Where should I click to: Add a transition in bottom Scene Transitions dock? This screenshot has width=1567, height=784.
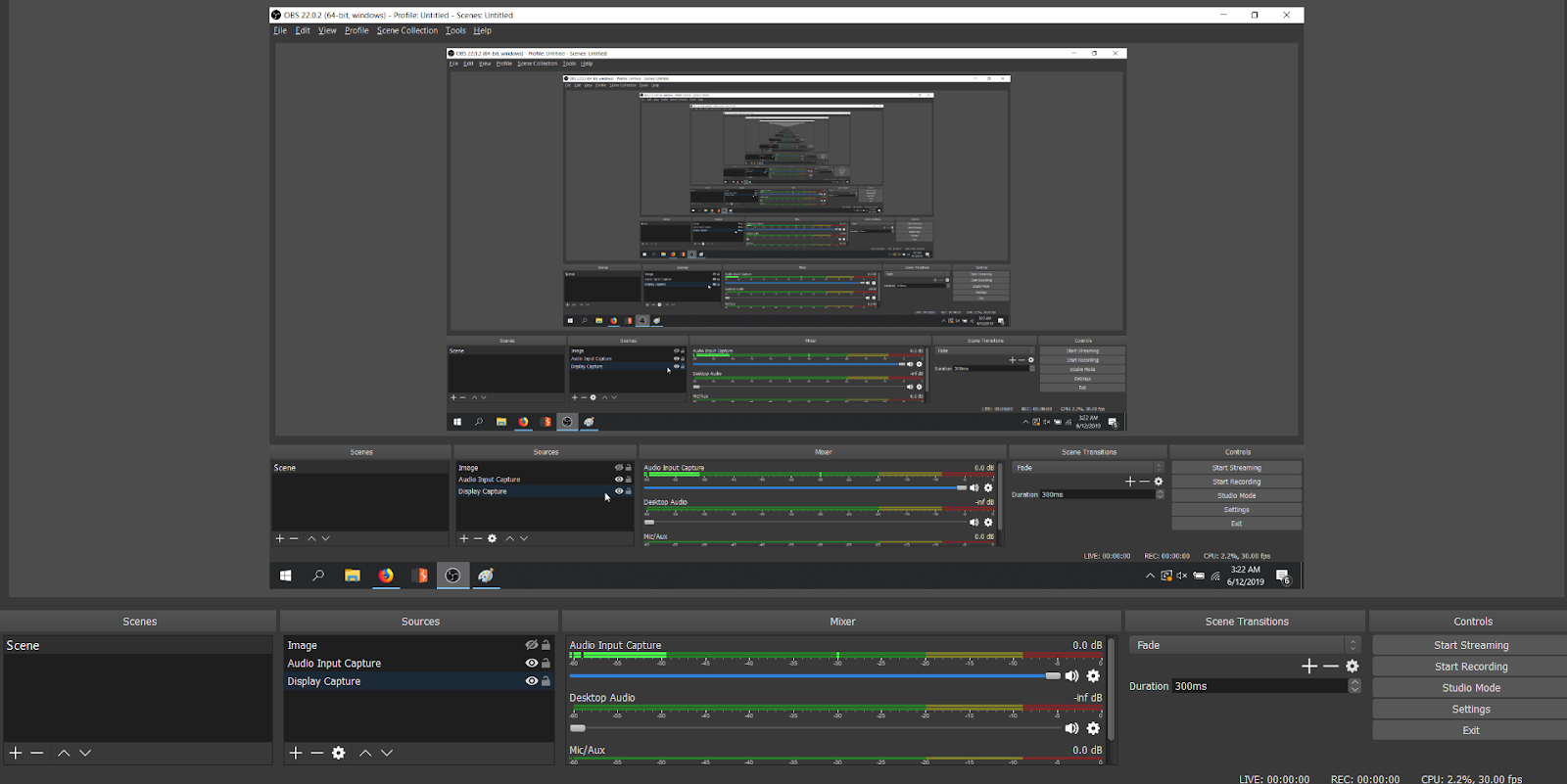coord(1309,667)
